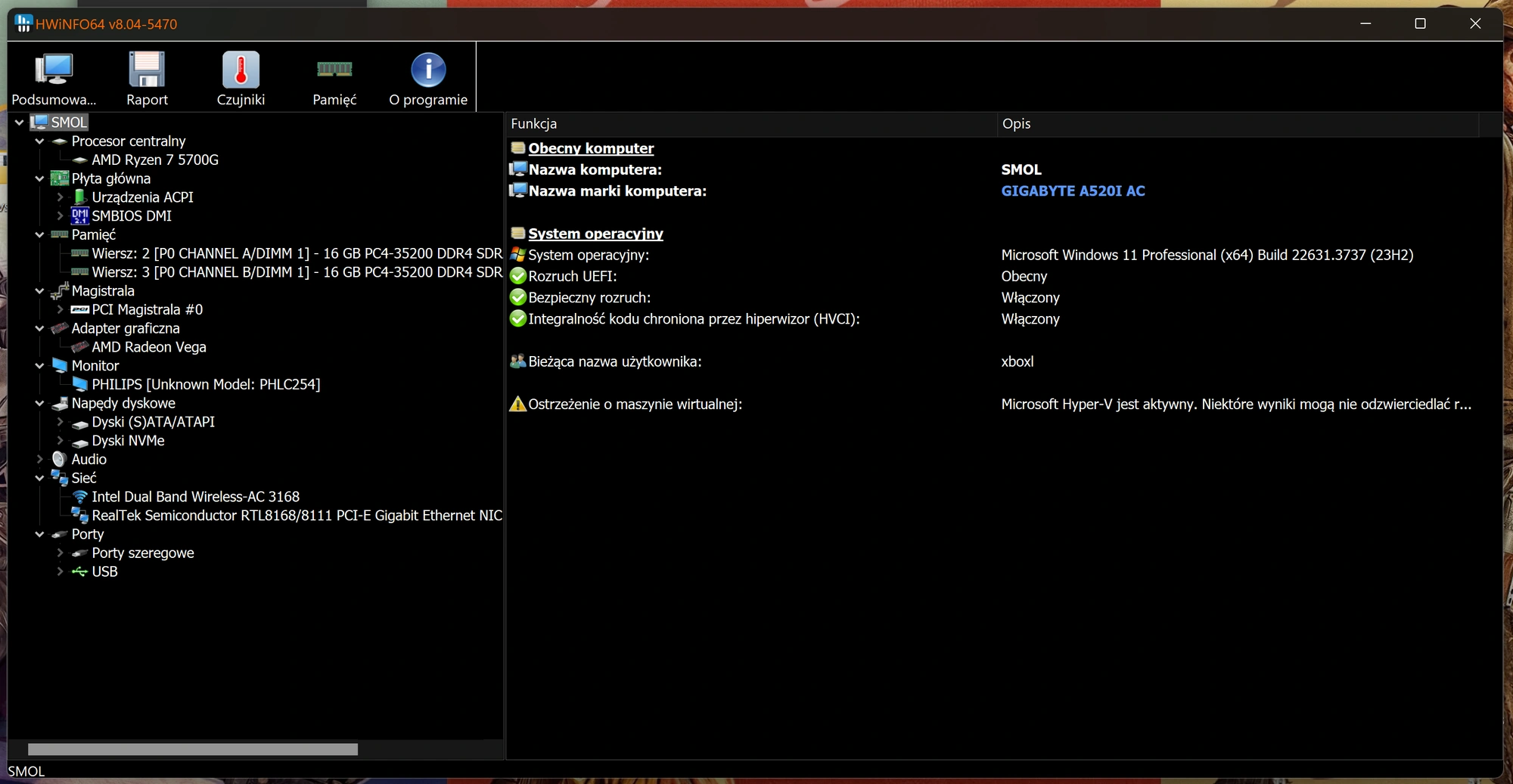Maximize the HWiNFO64 window
The width and height of the screenshot is (1513, 784).
[1420, 23]
